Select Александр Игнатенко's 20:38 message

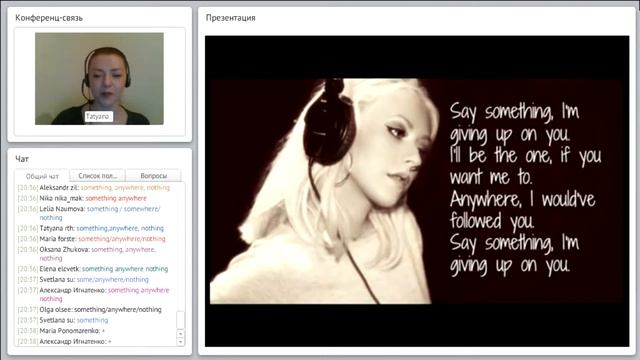64,341
